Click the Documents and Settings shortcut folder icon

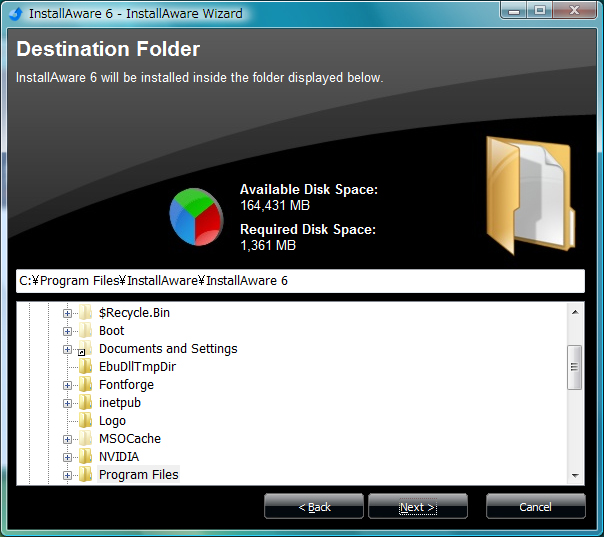click(x=86, y=349)
